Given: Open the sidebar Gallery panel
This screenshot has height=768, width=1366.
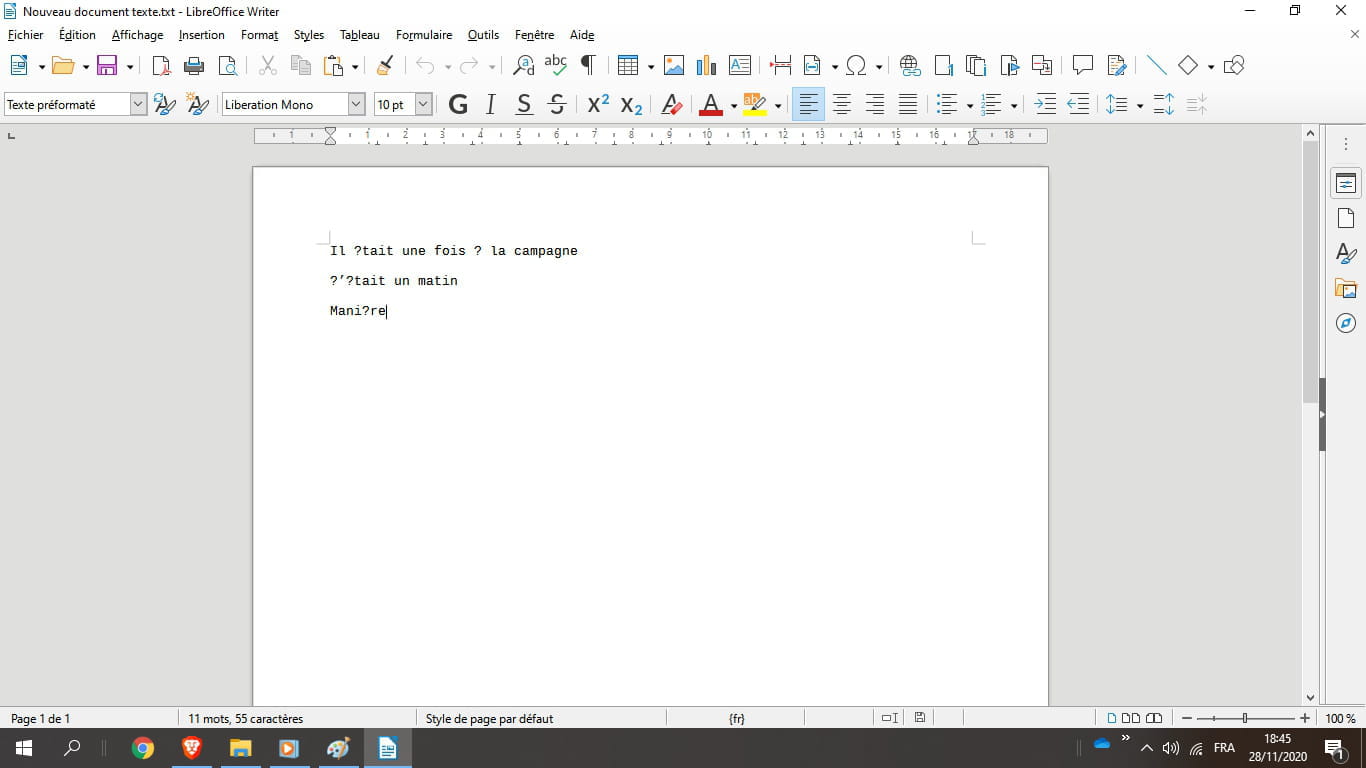Looking at the screenshot, I should pos(1346,288).
